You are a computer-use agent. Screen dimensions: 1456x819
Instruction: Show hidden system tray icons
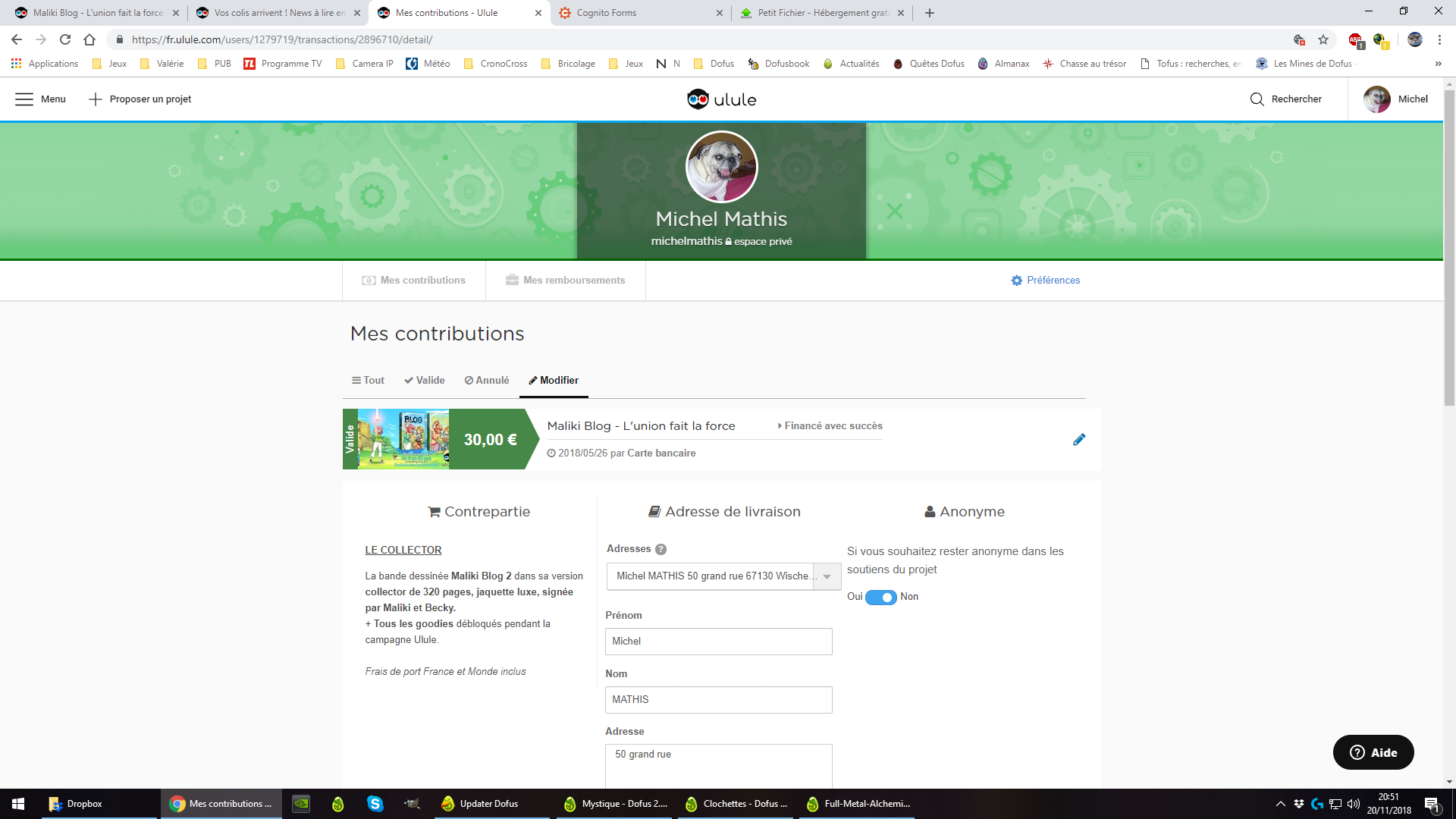click(x=1280, y=804)
